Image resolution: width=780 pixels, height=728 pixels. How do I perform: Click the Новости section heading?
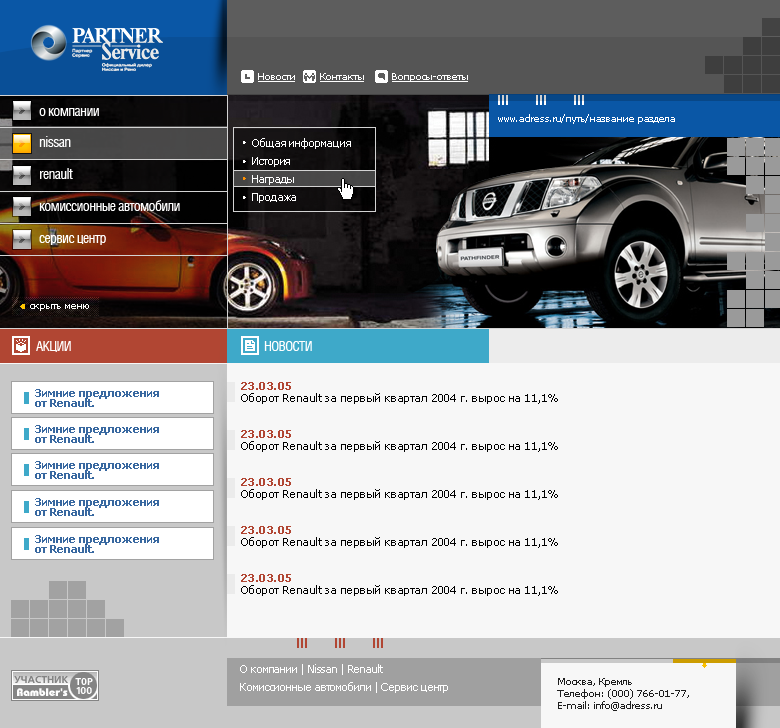click(288, 346)
